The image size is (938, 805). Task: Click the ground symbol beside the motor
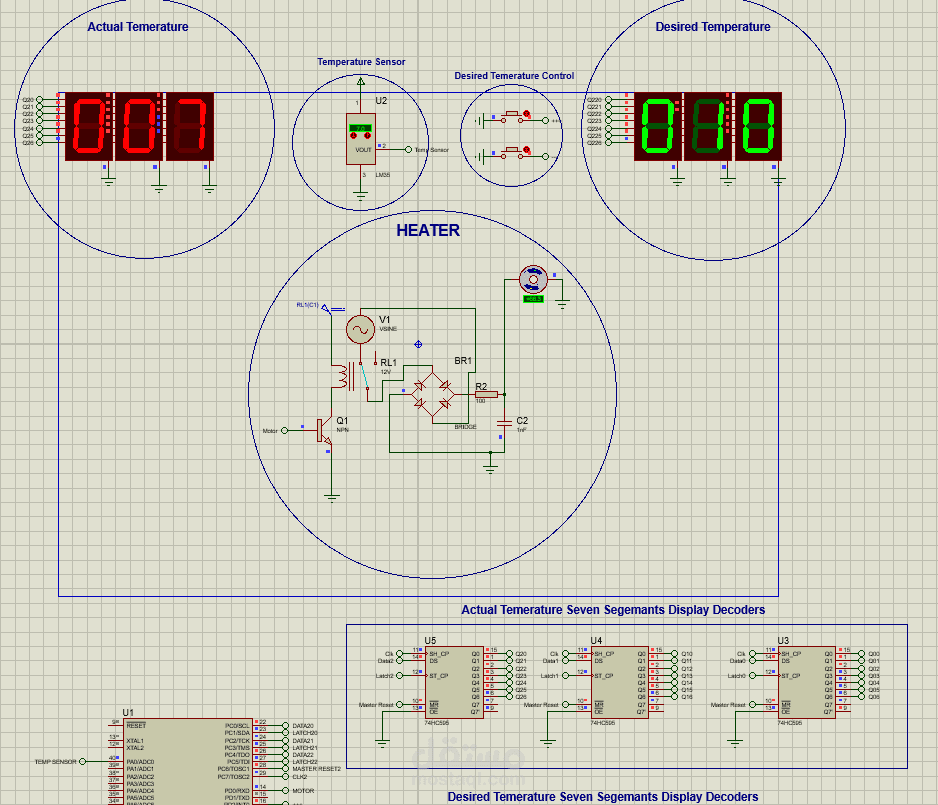click(562, 305)
